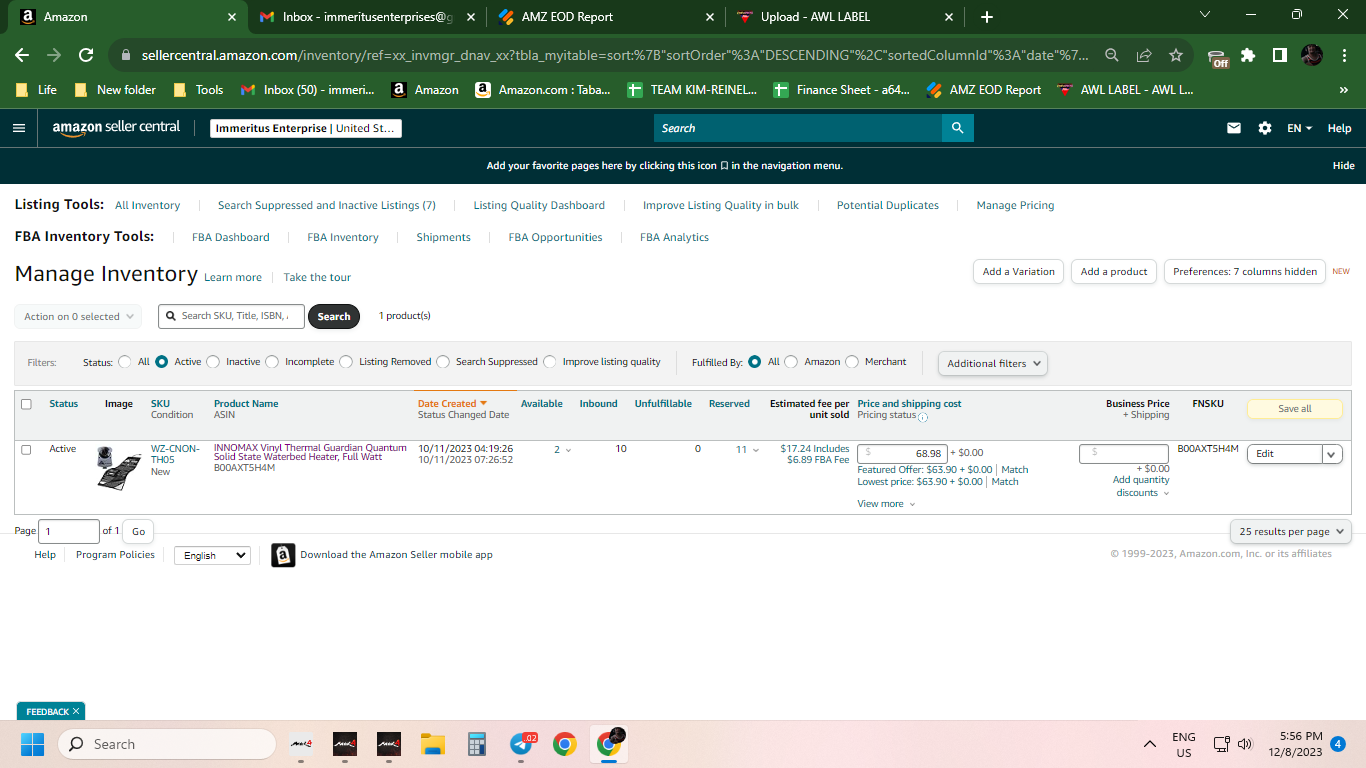Click the zoom magnifier icon in address bar

(1112, 55)
